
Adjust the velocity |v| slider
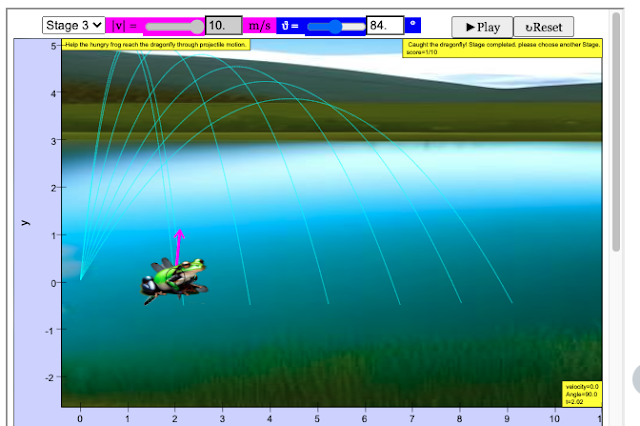pyautogui.click(x=174, y=27)
